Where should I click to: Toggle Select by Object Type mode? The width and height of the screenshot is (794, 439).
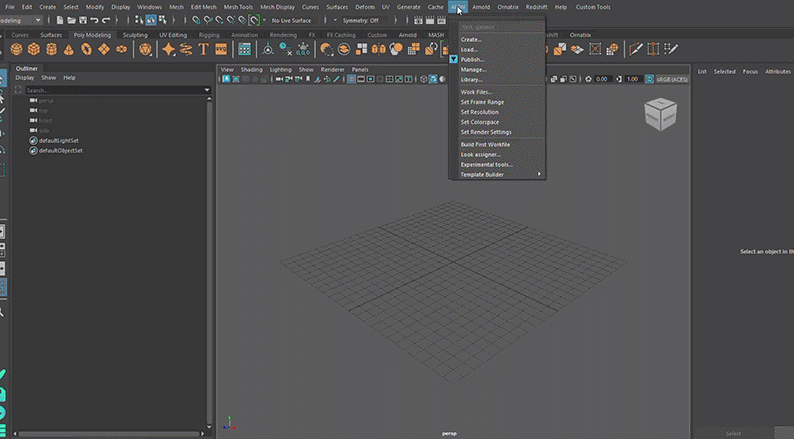151,20
